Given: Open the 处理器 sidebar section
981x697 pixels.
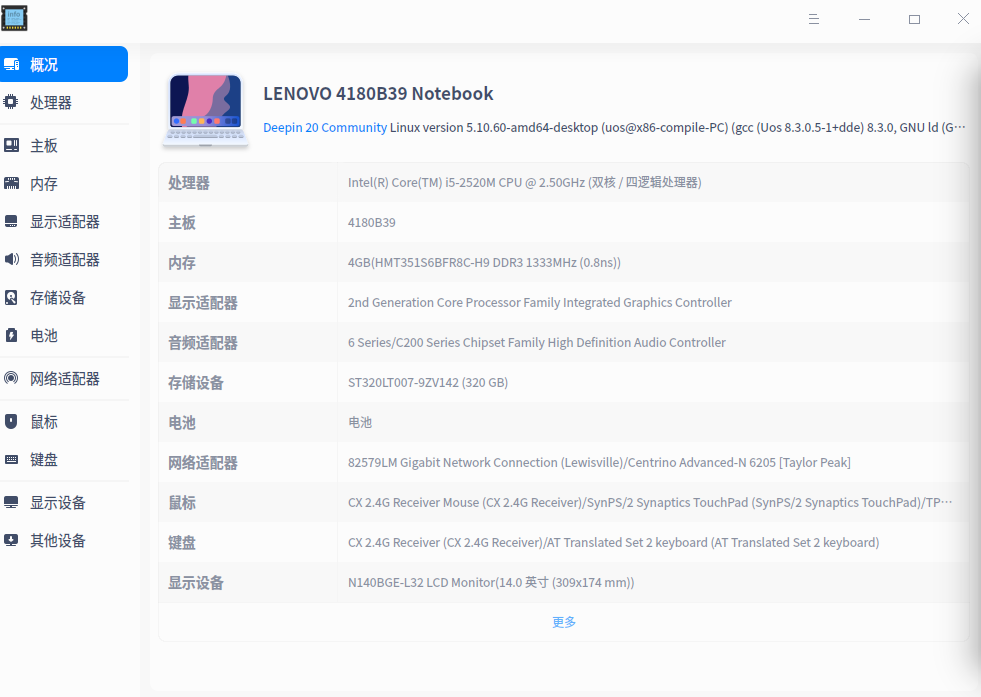Looking at the screenshot, I should click(x=64, y=102).
